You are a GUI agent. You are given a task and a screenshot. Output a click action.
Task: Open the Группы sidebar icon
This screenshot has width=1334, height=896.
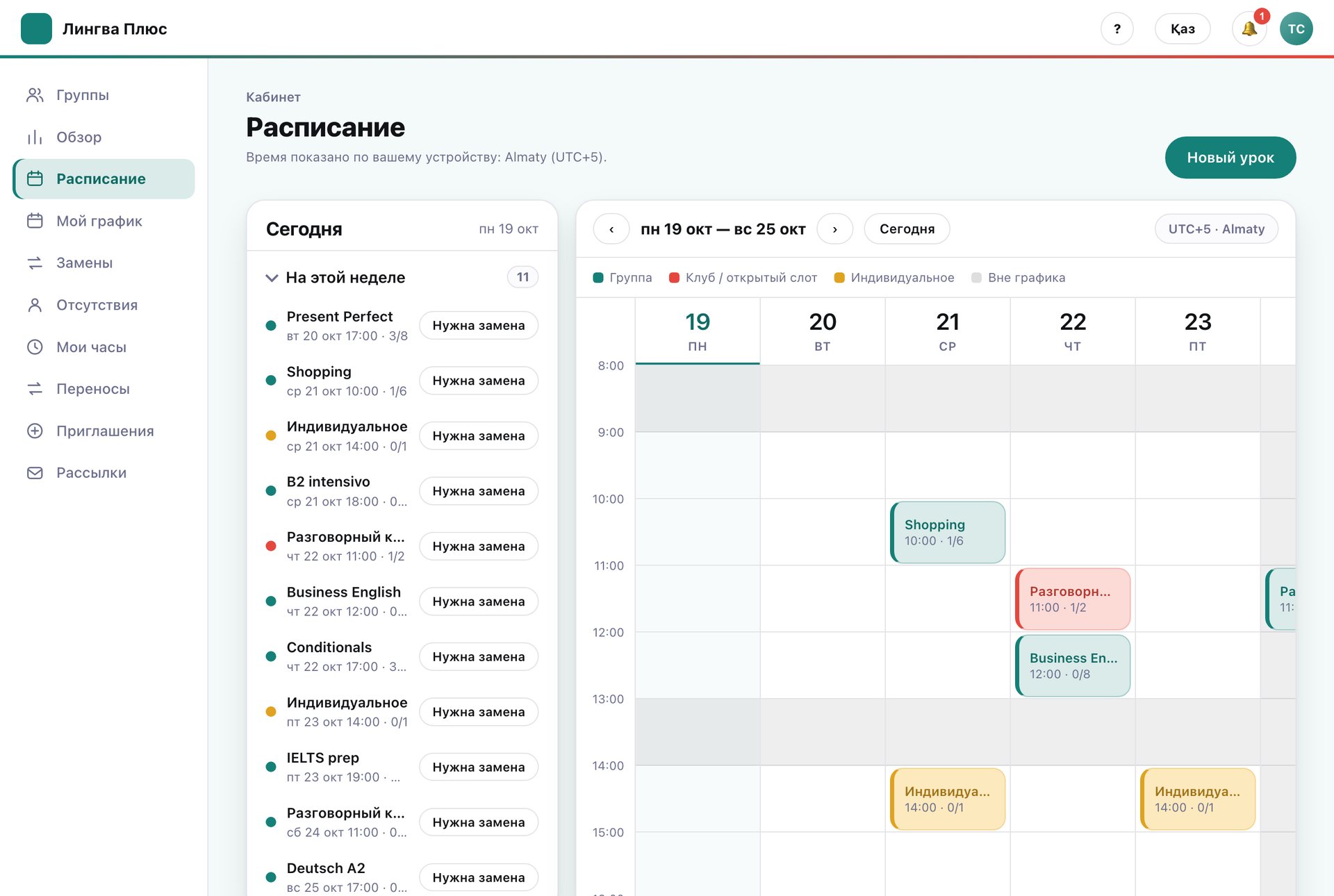click(x=35, y=95)
